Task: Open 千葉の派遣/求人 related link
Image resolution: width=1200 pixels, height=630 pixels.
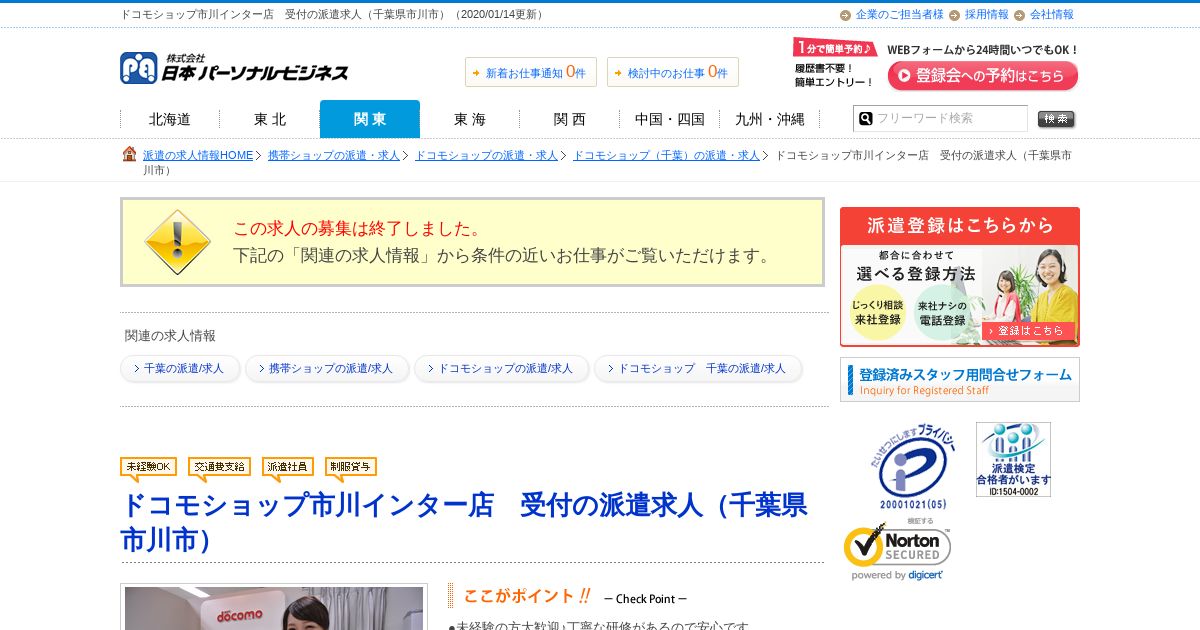Action: click(180, 368)
